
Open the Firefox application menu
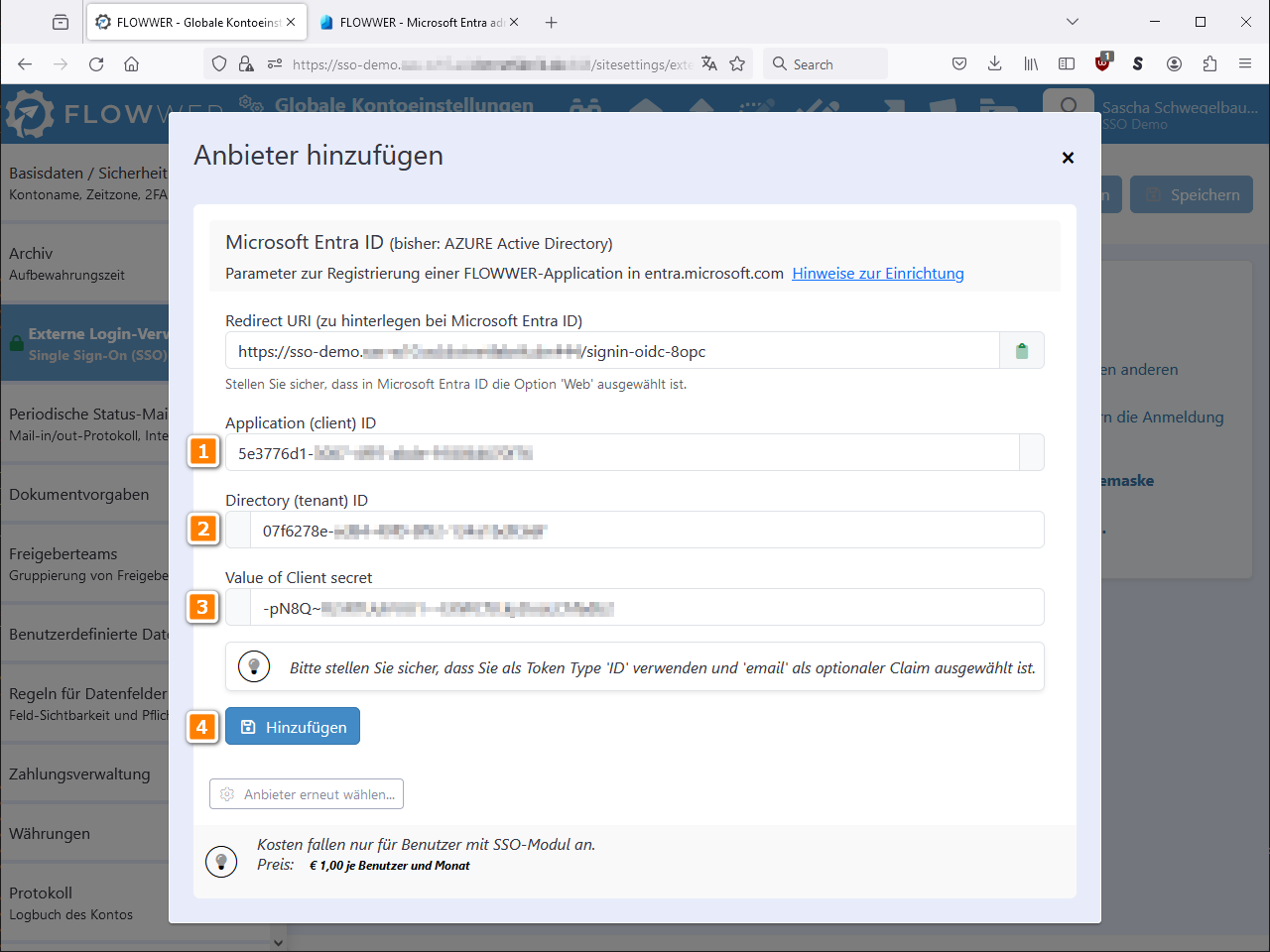pos(1245,64)
